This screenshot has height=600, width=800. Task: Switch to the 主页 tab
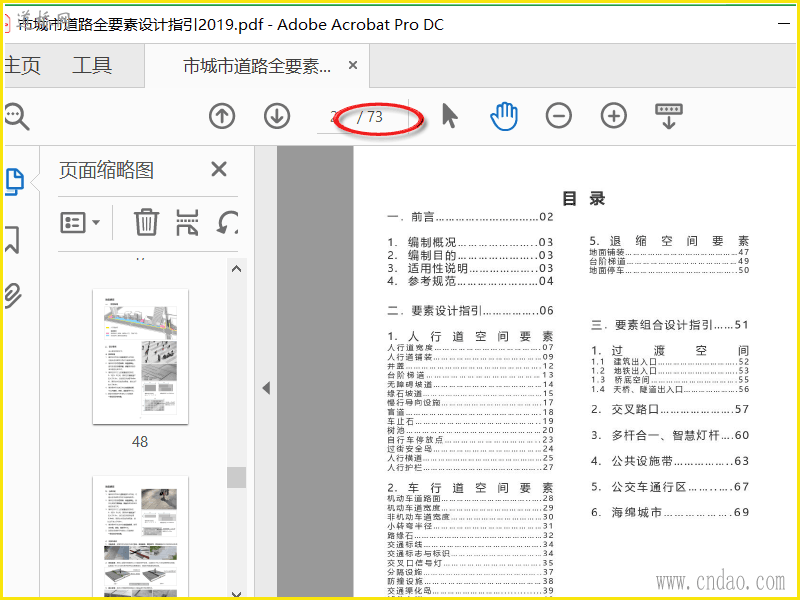tap(22, 65)
